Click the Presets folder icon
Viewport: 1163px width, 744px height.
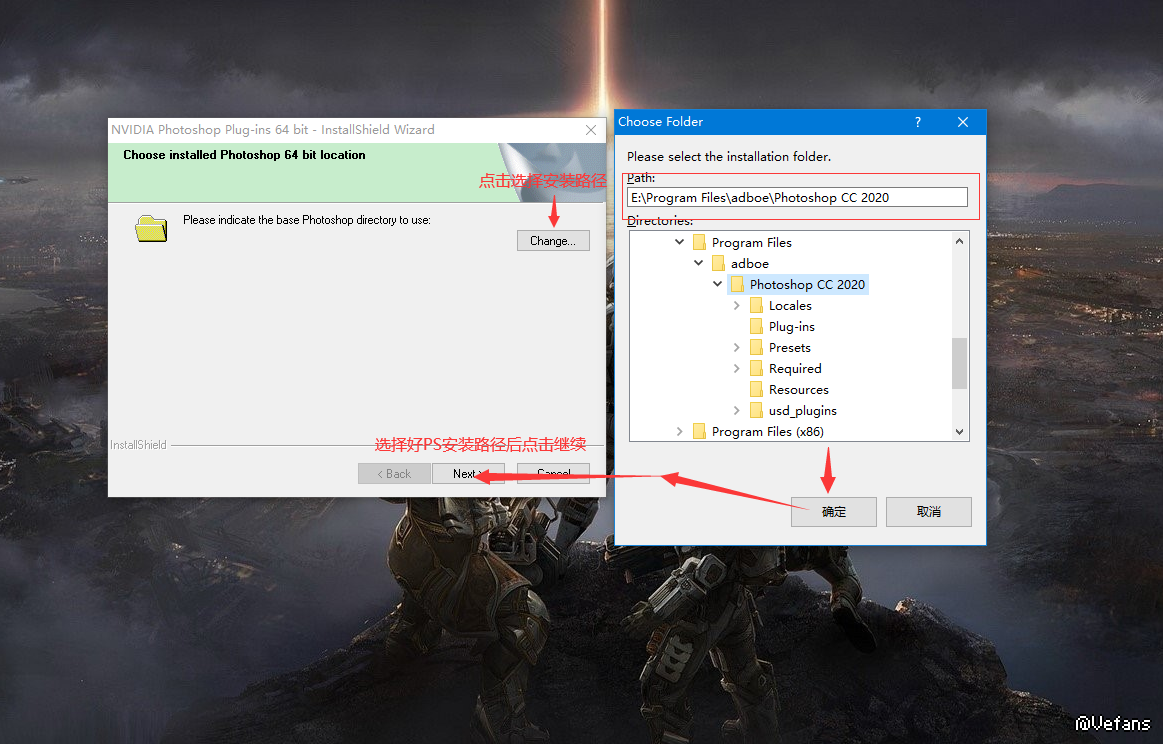[x=756, y=347]
